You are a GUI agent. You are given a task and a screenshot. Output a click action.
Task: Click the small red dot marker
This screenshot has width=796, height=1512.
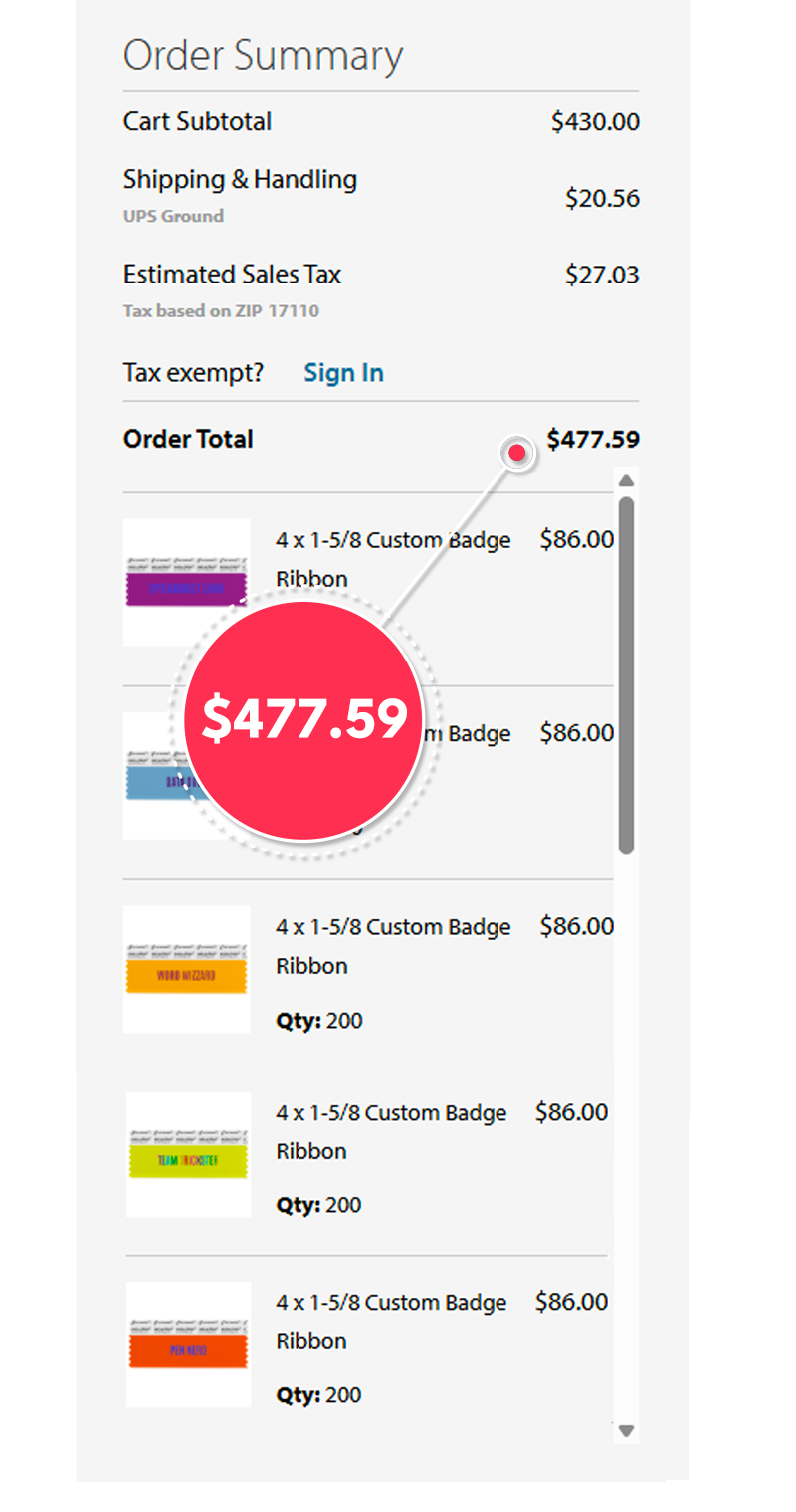[516, 453]
